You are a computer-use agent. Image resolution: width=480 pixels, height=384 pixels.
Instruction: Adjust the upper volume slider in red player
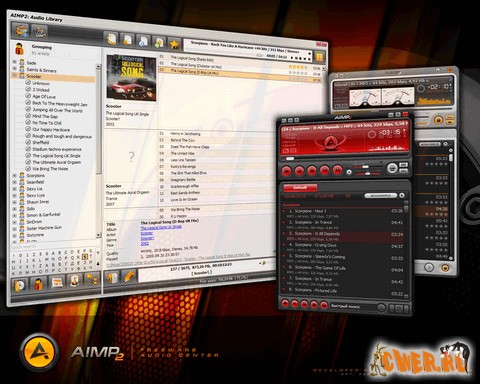[x=365, y=166]
